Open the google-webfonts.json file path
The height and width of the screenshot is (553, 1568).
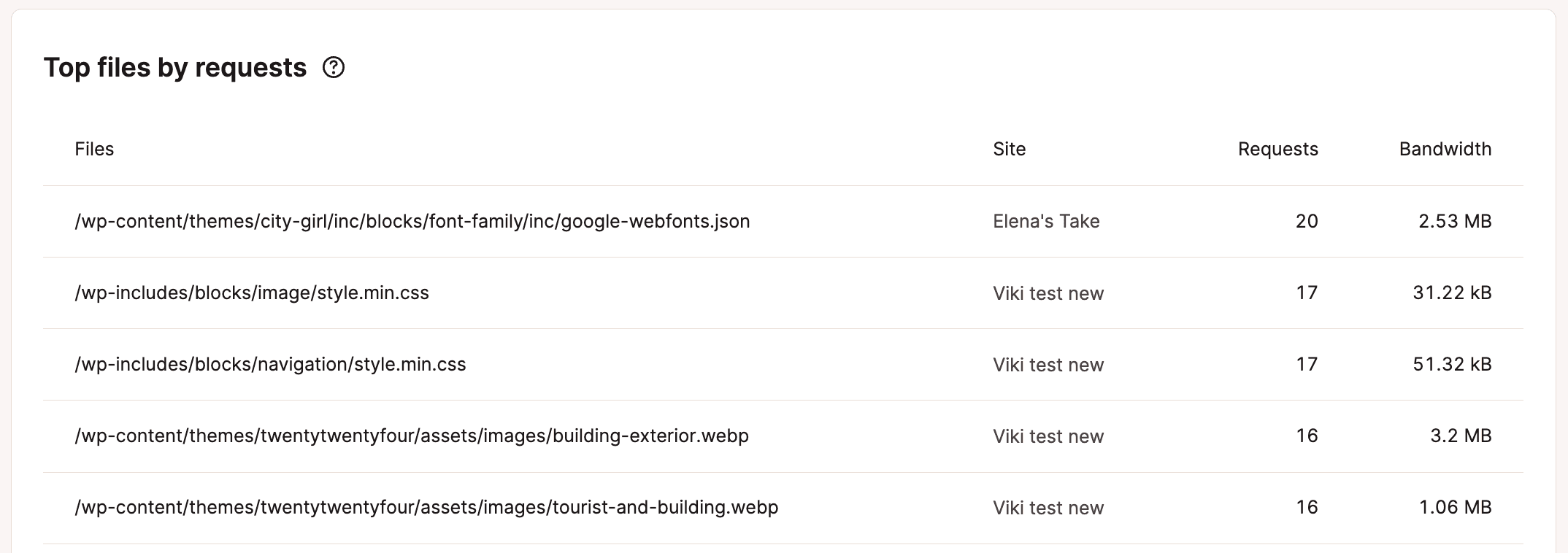point(412,221)
